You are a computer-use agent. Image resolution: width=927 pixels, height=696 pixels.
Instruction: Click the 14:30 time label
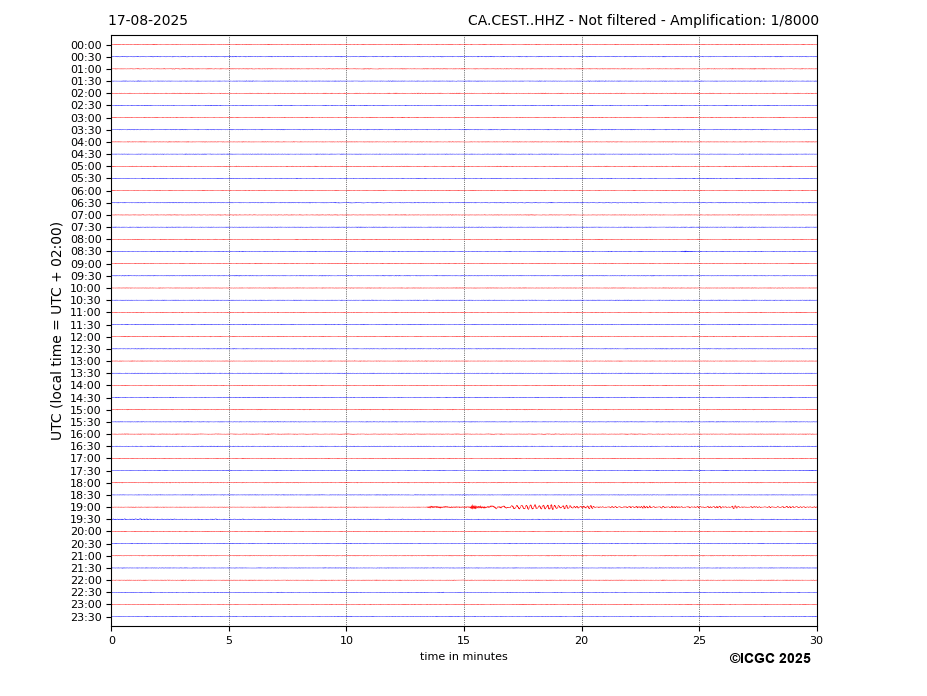pos(86,398)
